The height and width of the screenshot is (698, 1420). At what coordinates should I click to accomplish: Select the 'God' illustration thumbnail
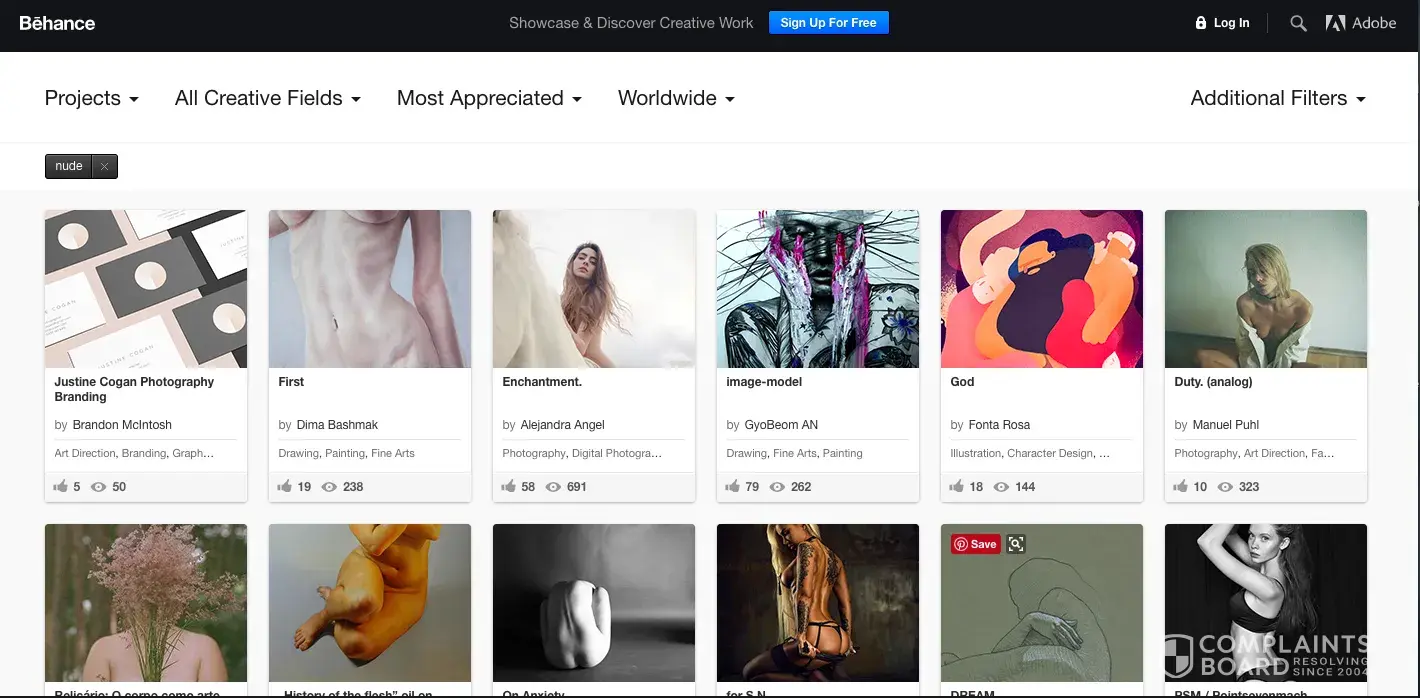point(1041,289)
